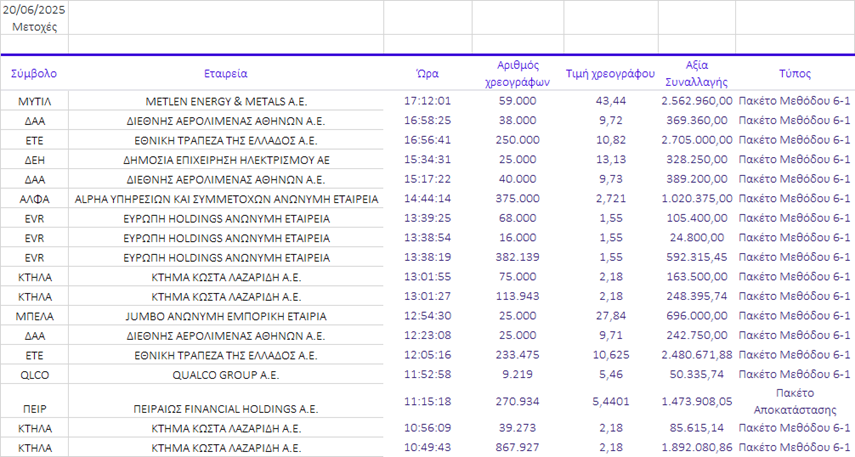
Task: Select the value 85.615,14
Action: (697, 428)
